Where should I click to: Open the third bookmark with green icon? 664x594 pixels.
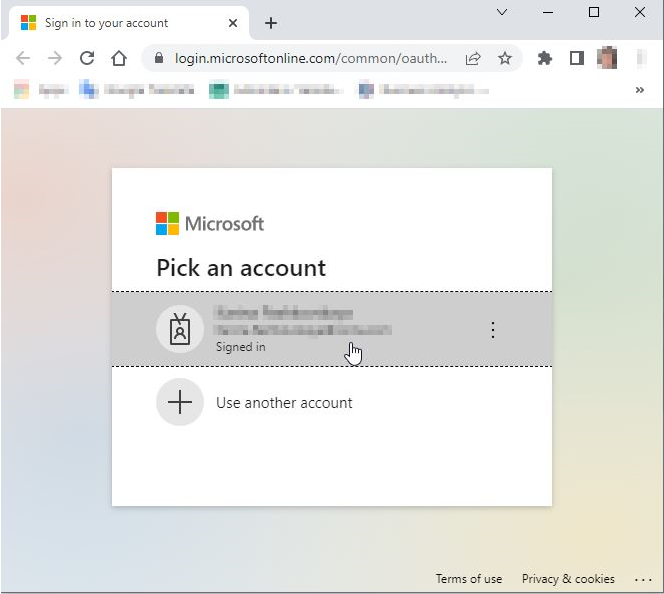[x=275, y=90]
